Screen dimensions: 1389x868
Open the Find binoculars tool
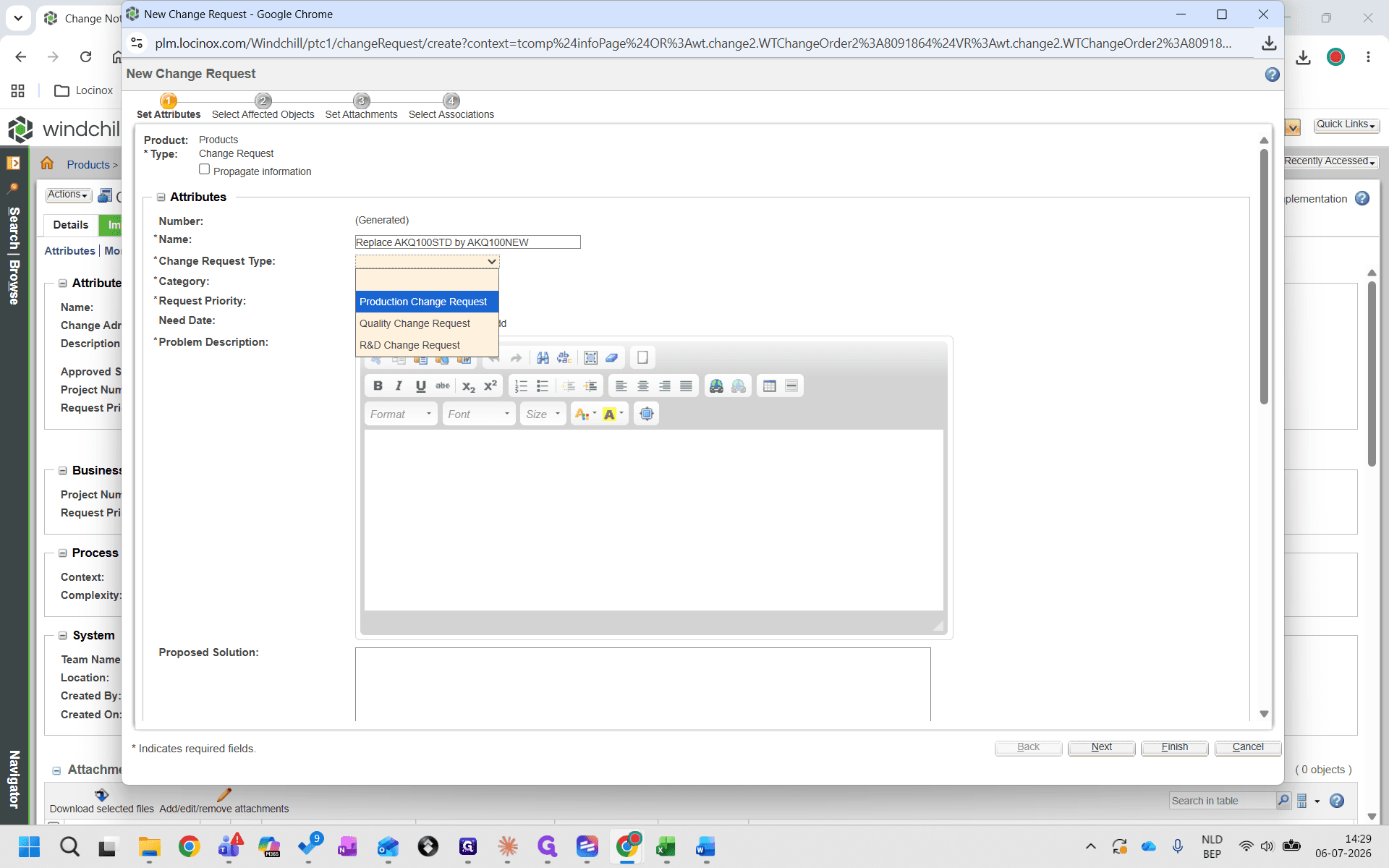543,357
